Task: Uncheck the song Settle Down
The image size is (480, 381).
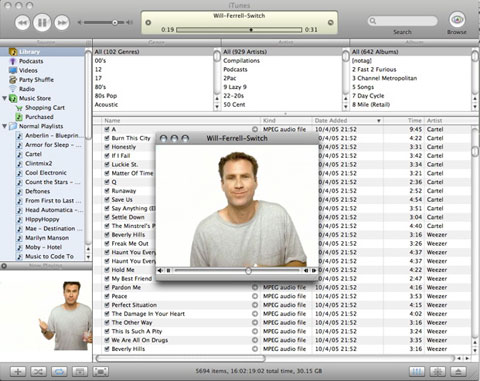Action: click(x=107, y=217)
